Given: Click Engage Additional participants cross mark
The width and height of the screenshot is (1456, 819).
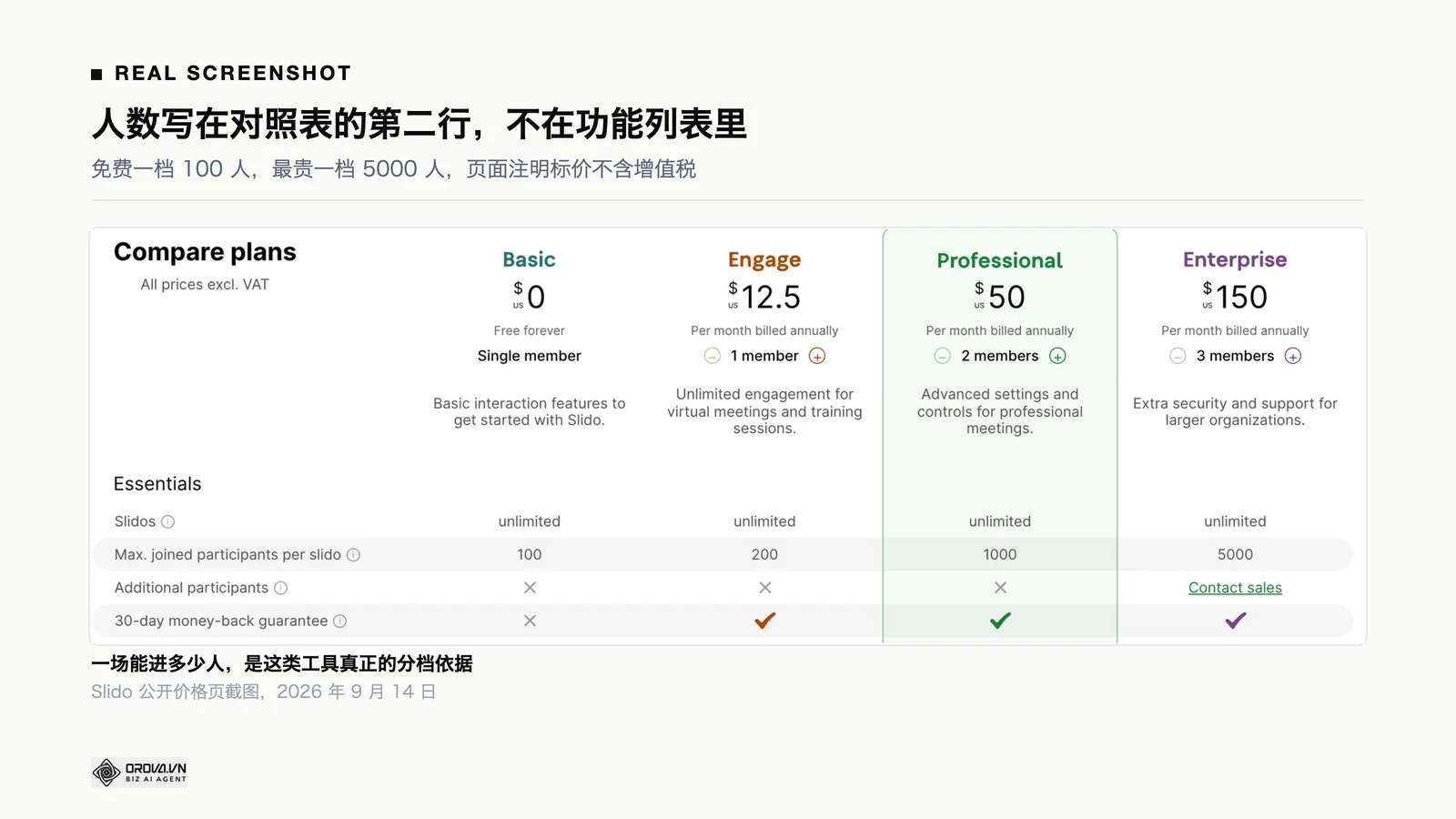Looking at the screenshot, I should (765, 588).
